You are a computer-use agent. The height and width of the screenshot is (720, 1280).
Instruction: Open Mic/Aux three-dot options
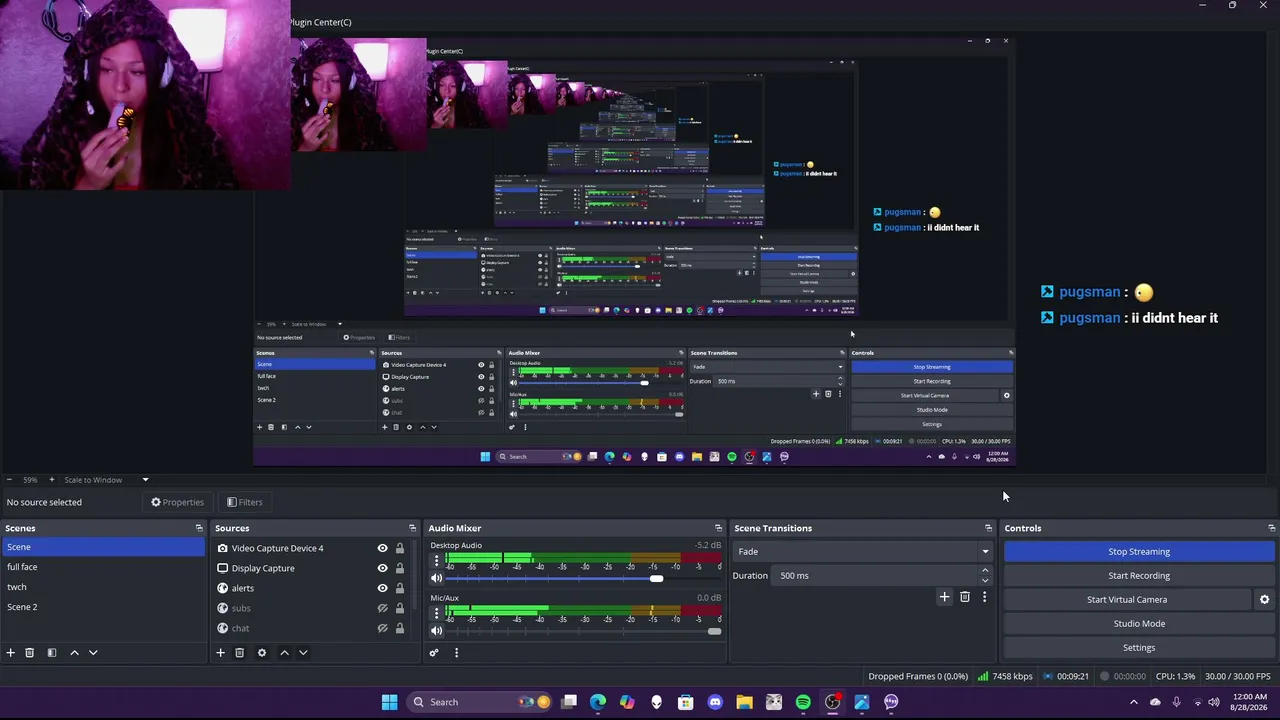click(x=436, y=612)
